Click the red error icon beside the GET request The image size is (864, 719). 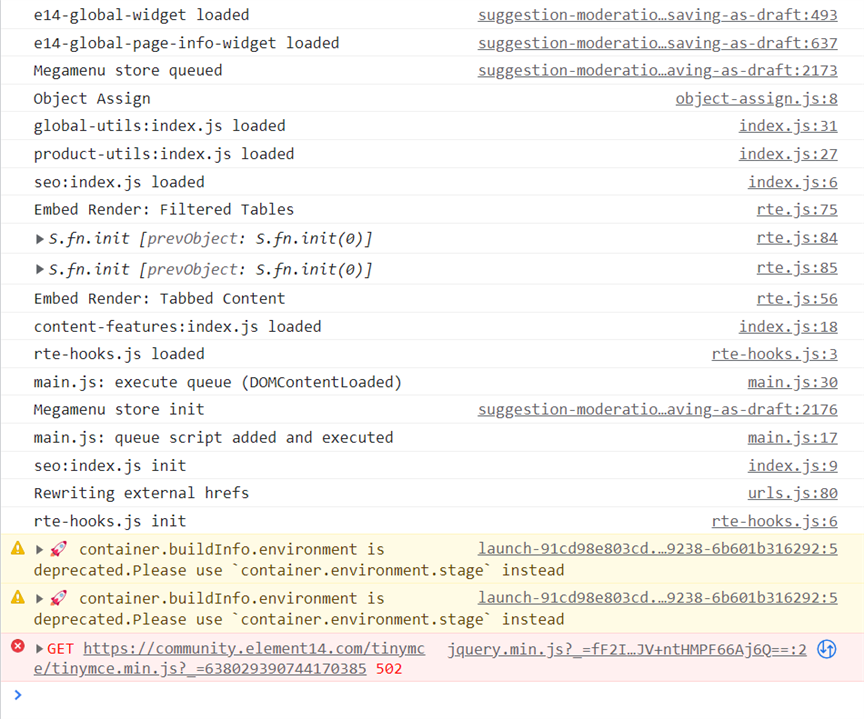click(x=17, y=648)
